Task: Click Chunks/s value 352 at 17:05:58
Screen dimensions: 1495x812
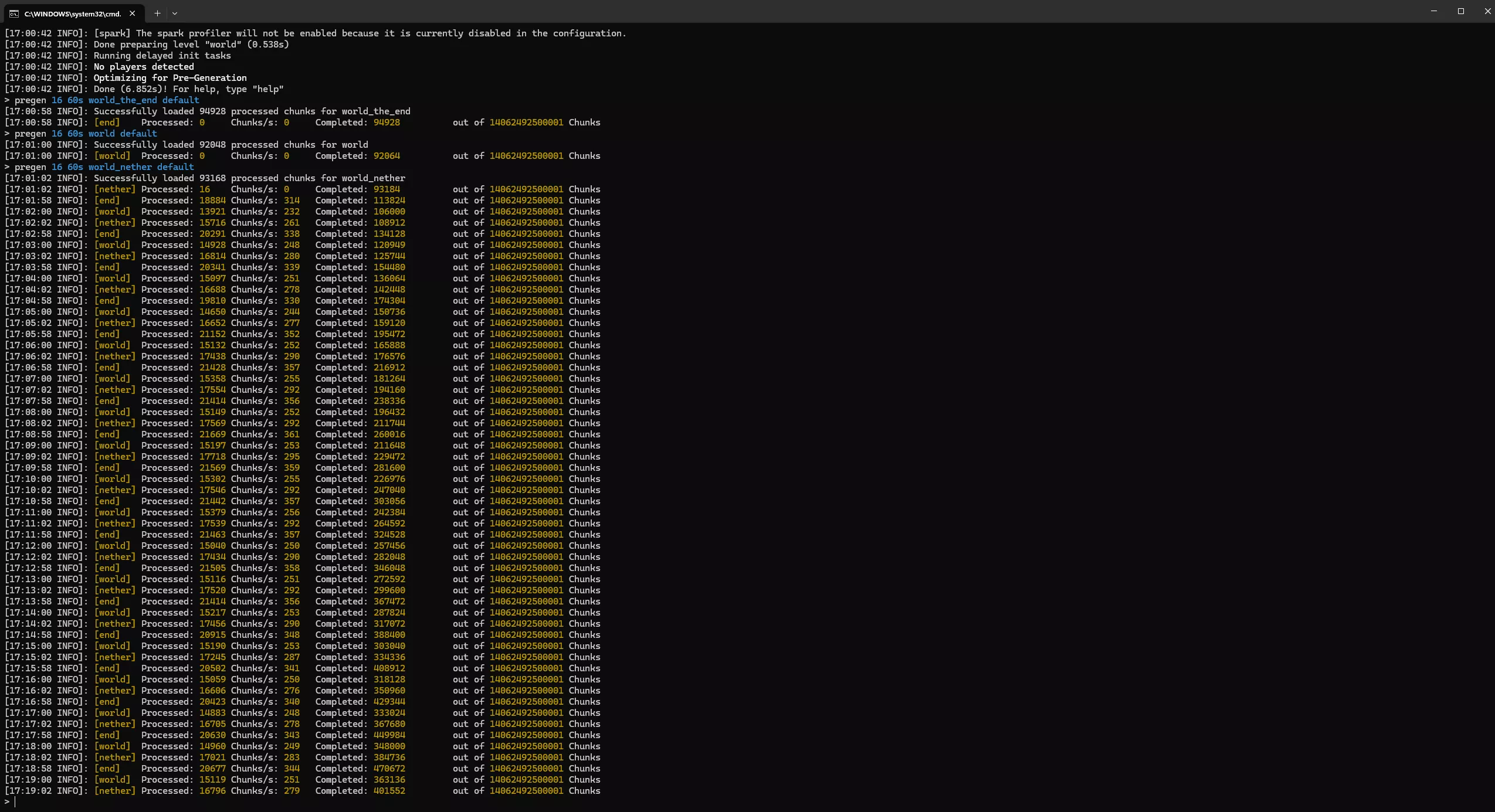Action: pyautogui.click(x=291, y=334)
